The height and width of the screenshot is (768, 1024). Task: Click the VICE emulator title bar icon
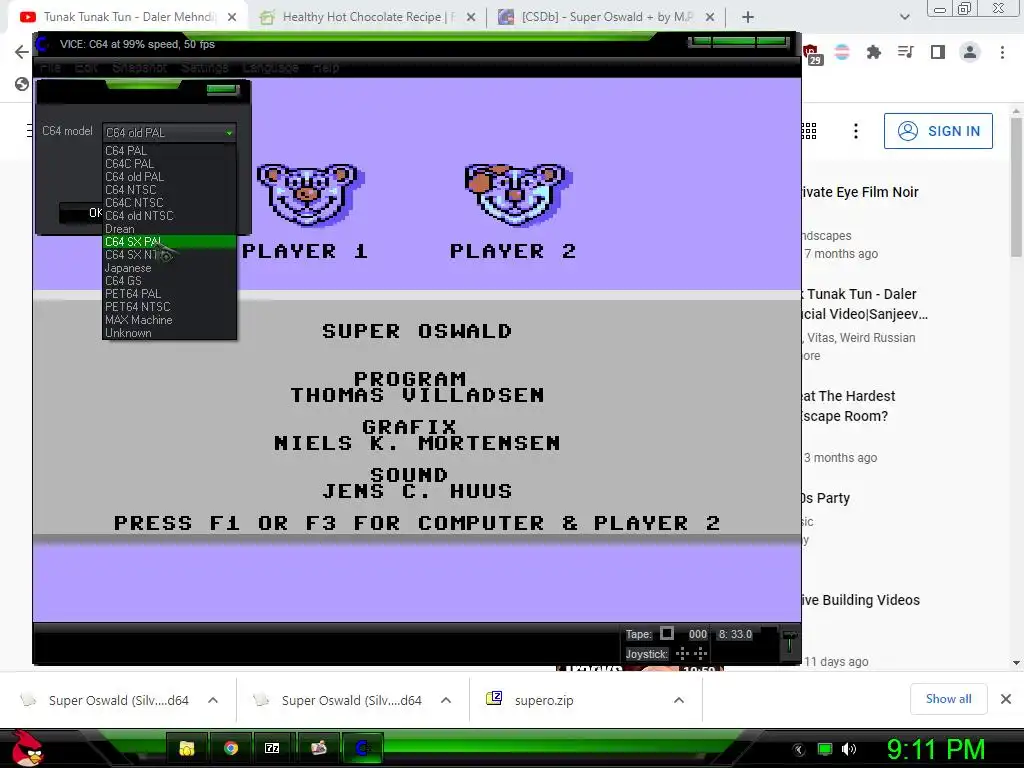[42, 44]
